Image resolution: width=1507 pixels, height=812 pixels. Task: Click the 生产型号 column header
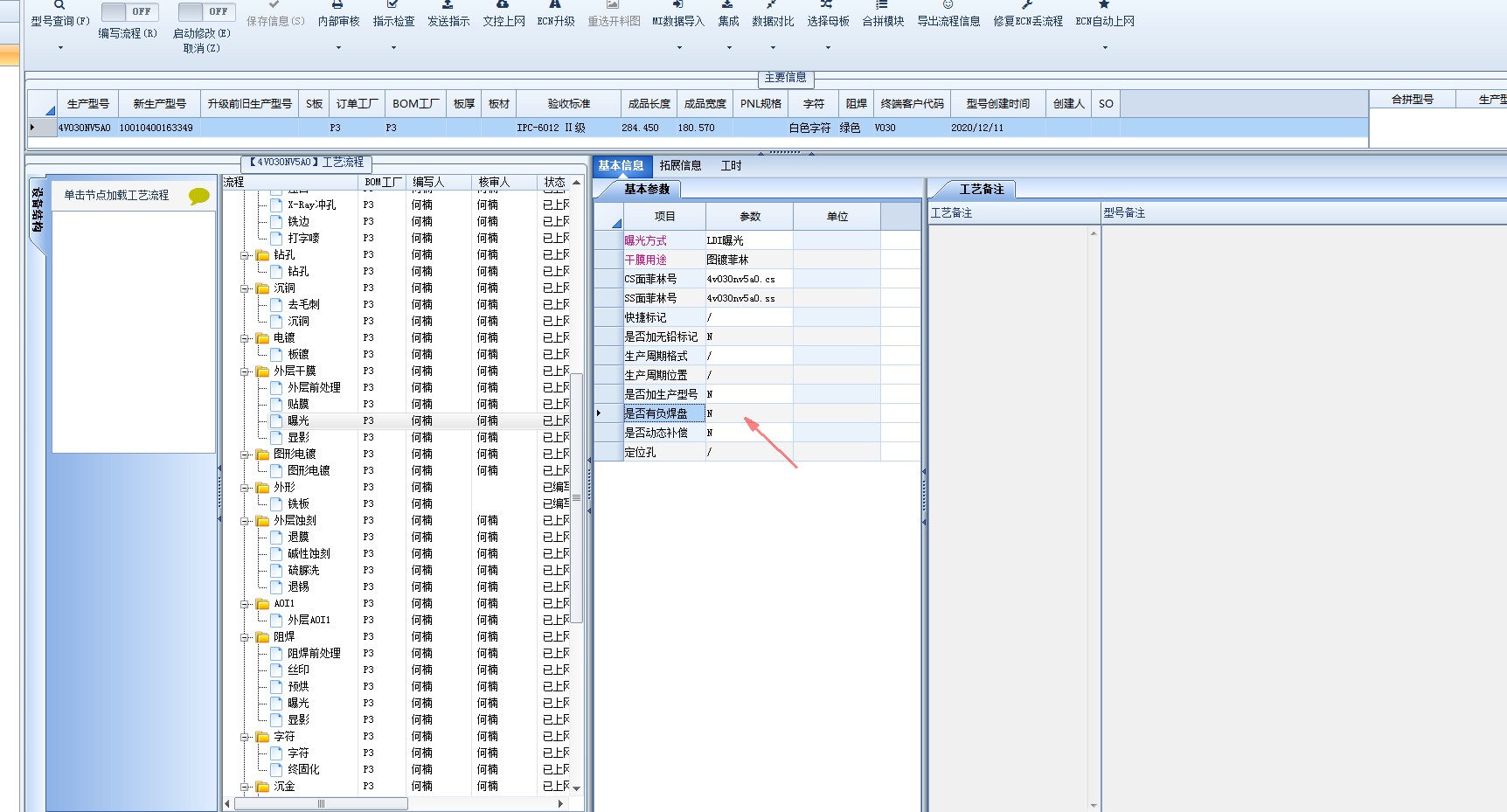pyautogui.click(x=88, y=104)
